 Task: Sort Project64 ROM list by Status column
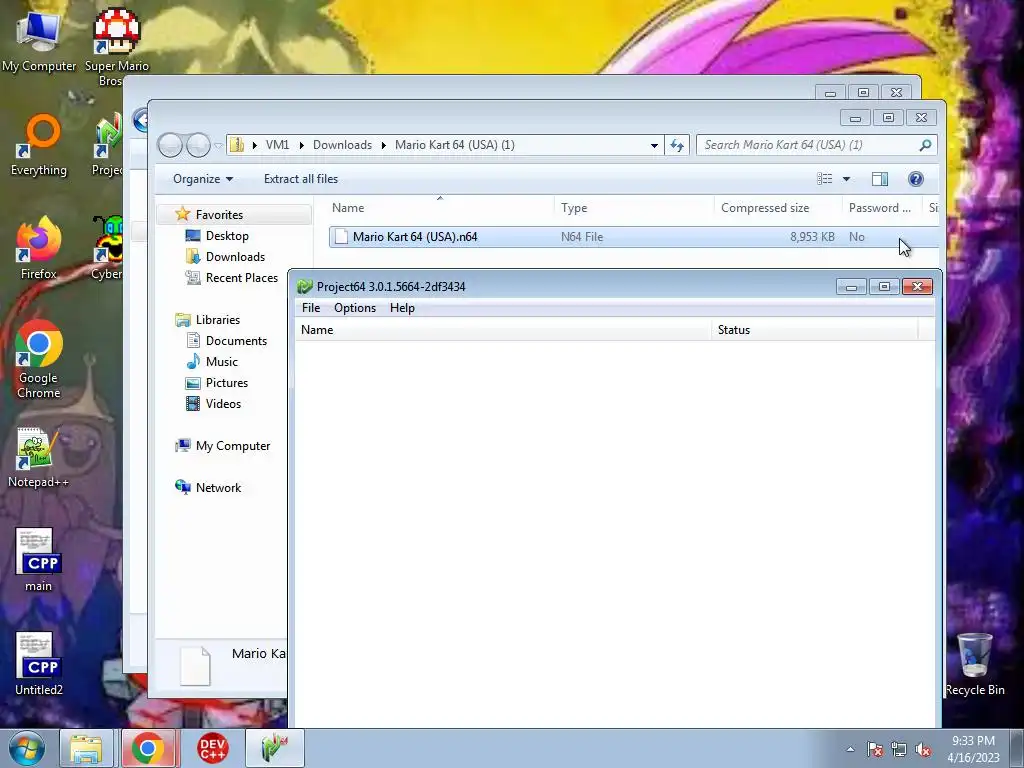click(x=814, y=330)
